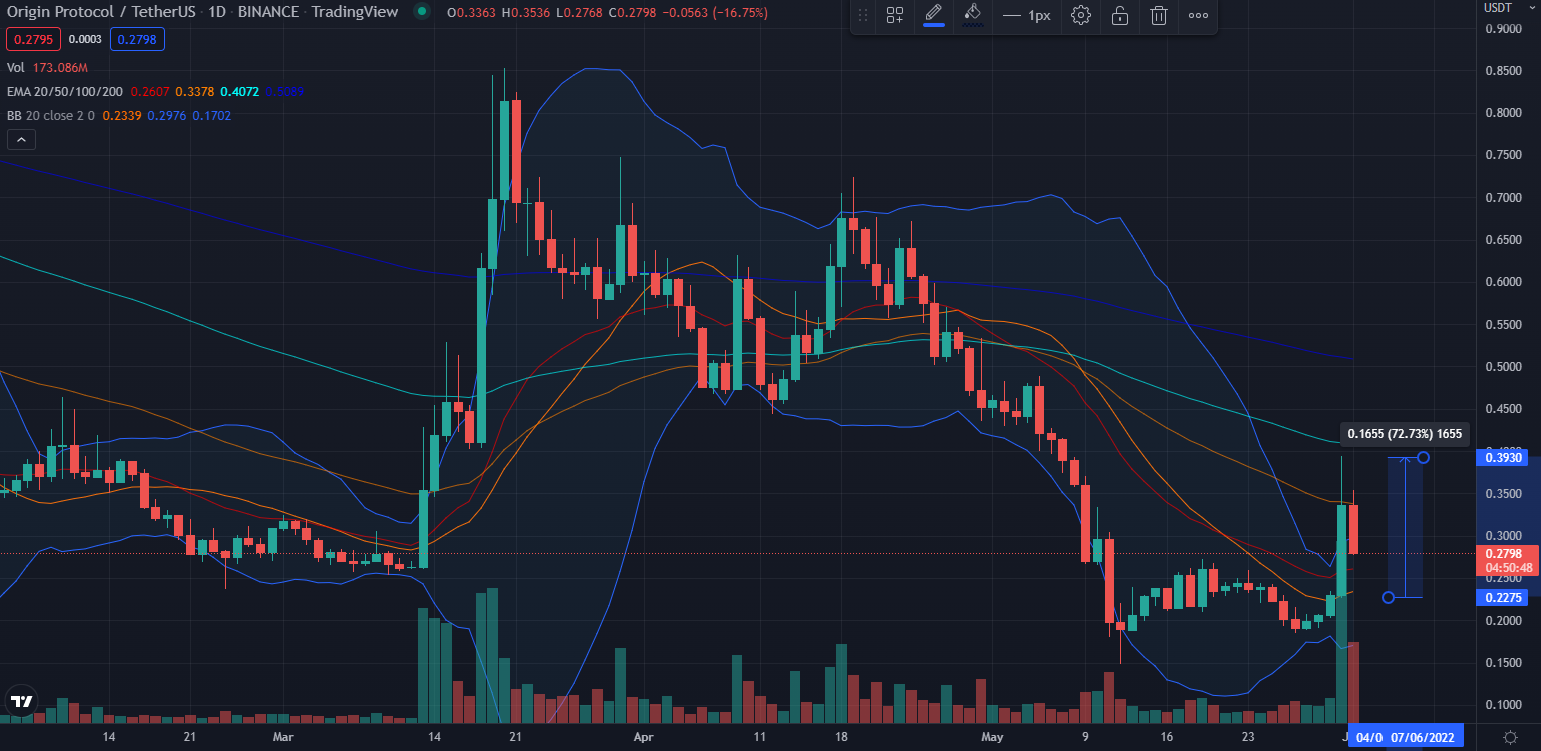This screenshot has width=1541, height=751.
Task: Open the background fill bucket color
Action: (972, 15)
